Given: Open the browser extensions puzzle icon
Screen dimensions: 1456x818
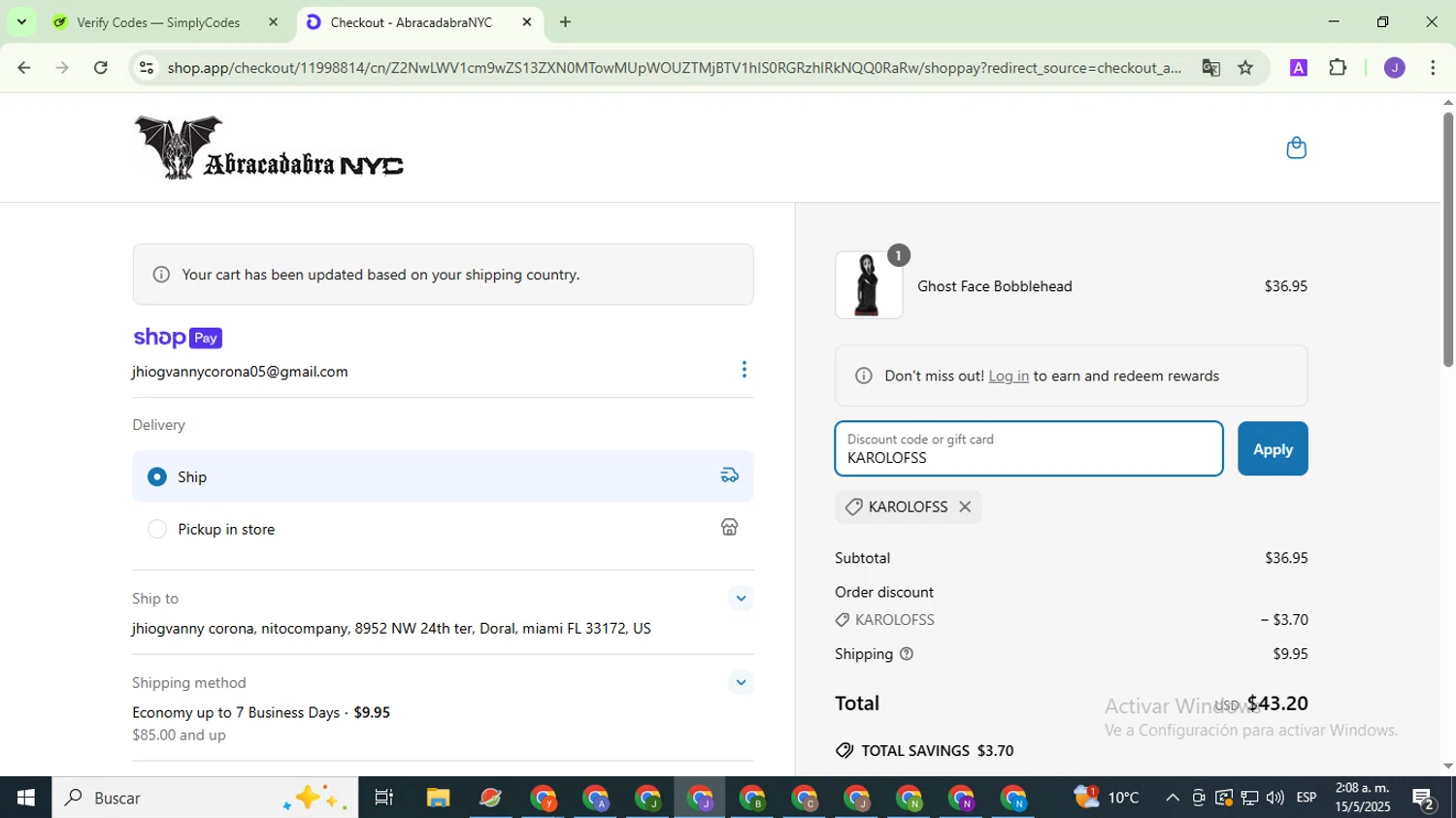Looking at the screenshot, I should (1338, 68).
